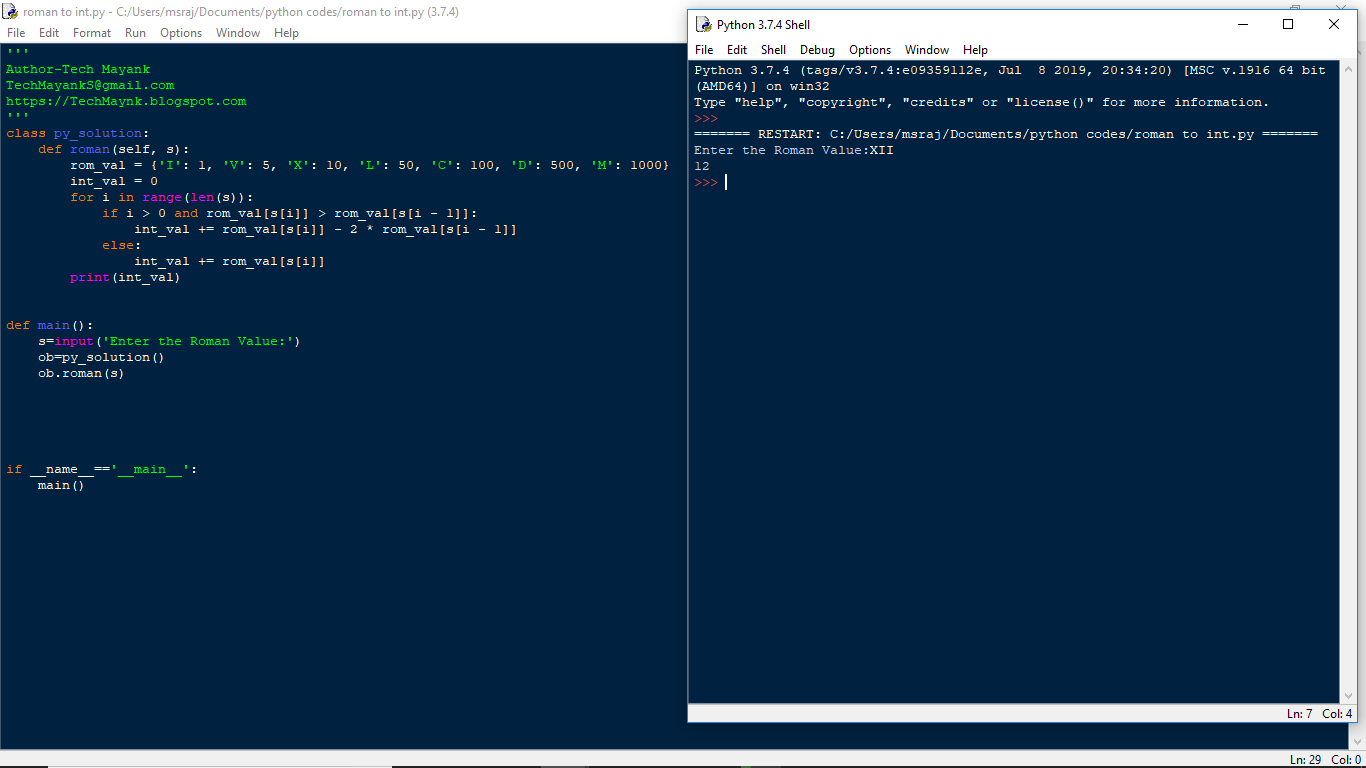The width and height of the screenshot is (1366, 768).
Task: Open the Debug menu in Python Shell
Action: coord(817,50)
